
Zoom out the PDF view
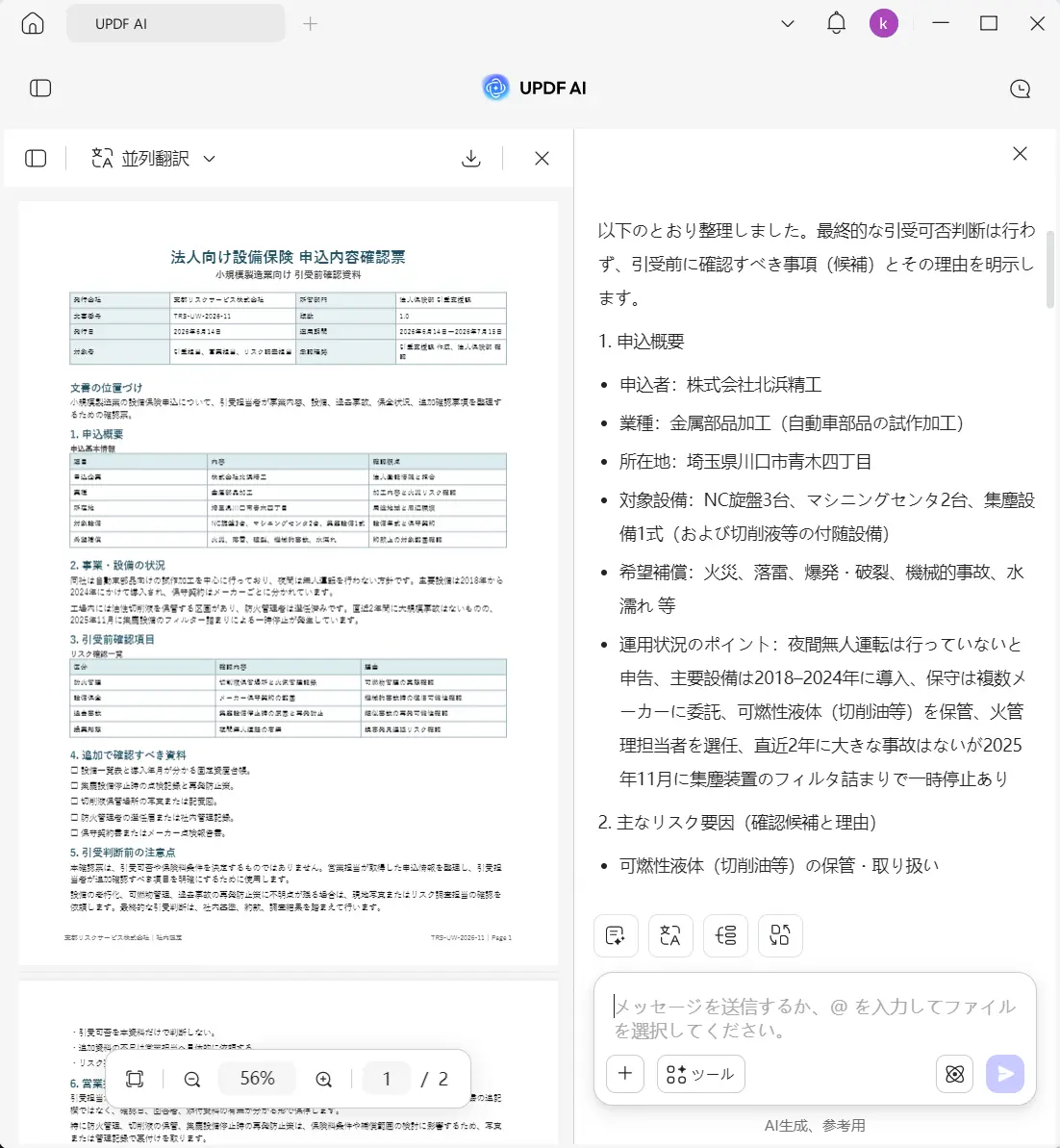pos(191,1079)
